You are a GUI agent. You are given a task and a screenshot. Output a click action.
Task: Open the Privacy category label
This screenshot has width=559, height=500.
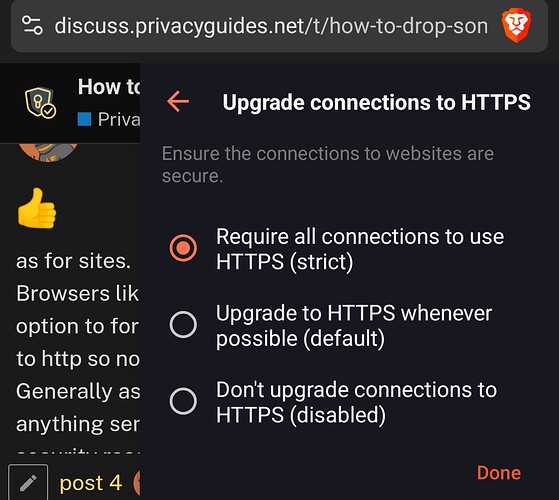click(119, 119)
